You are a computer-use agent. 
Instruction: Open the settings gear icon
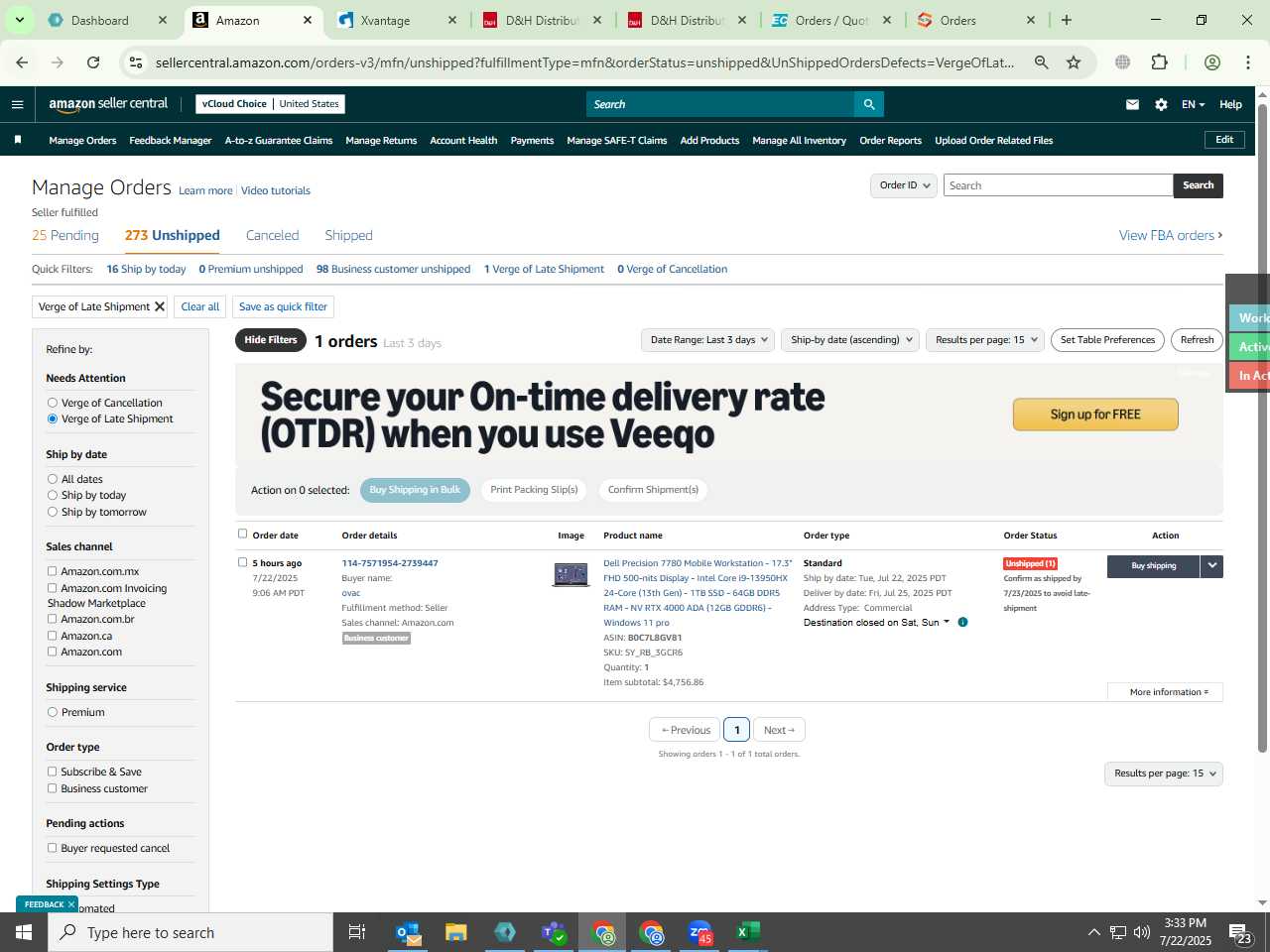1161,104
